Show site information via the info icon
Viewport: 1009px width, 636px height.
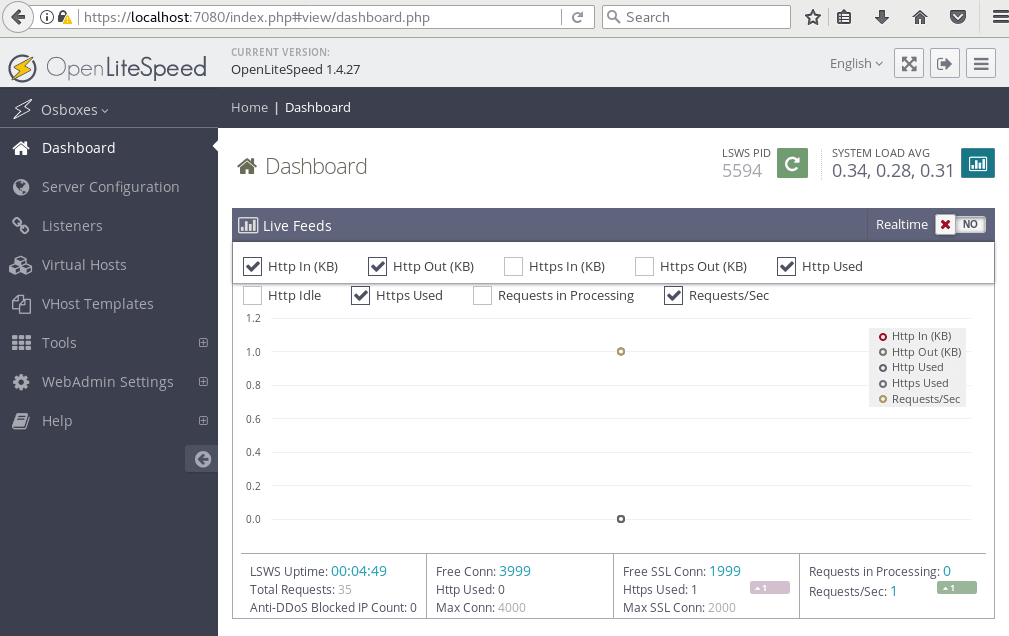coord(46,17)
